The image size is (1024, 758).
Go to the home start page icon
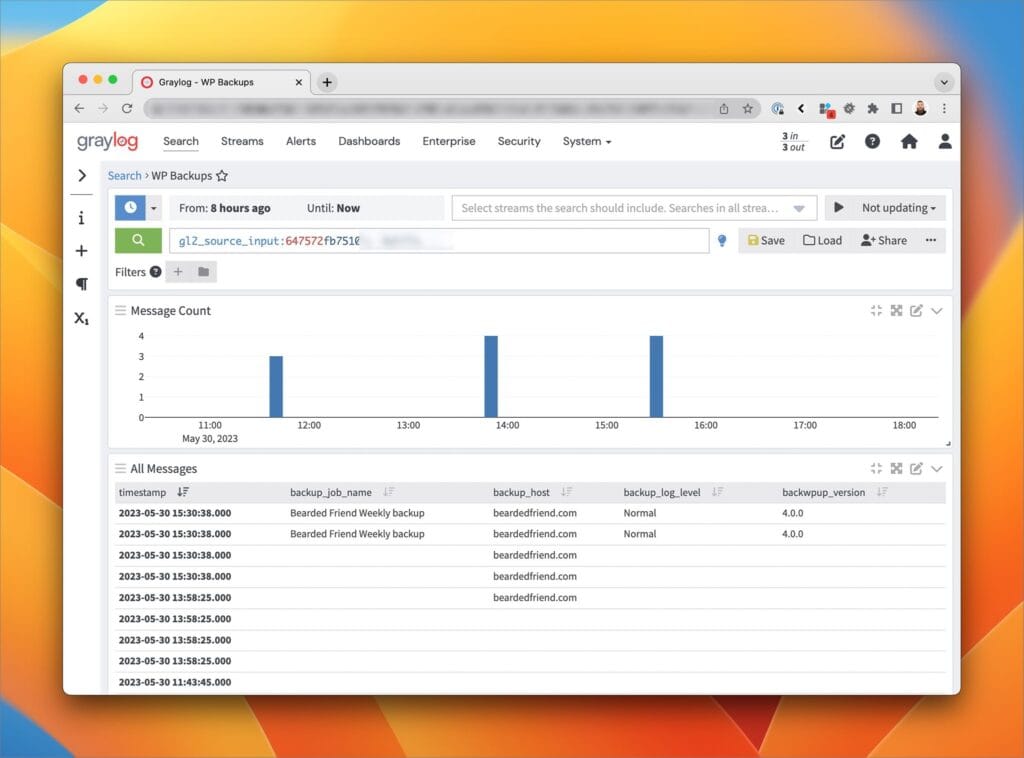[909, 142]
